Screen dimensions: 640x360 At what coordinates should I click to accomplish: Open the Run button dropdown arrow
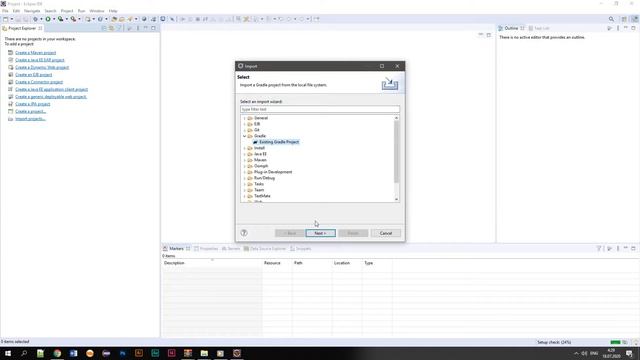pyautogui.click(x=53, y=19)
